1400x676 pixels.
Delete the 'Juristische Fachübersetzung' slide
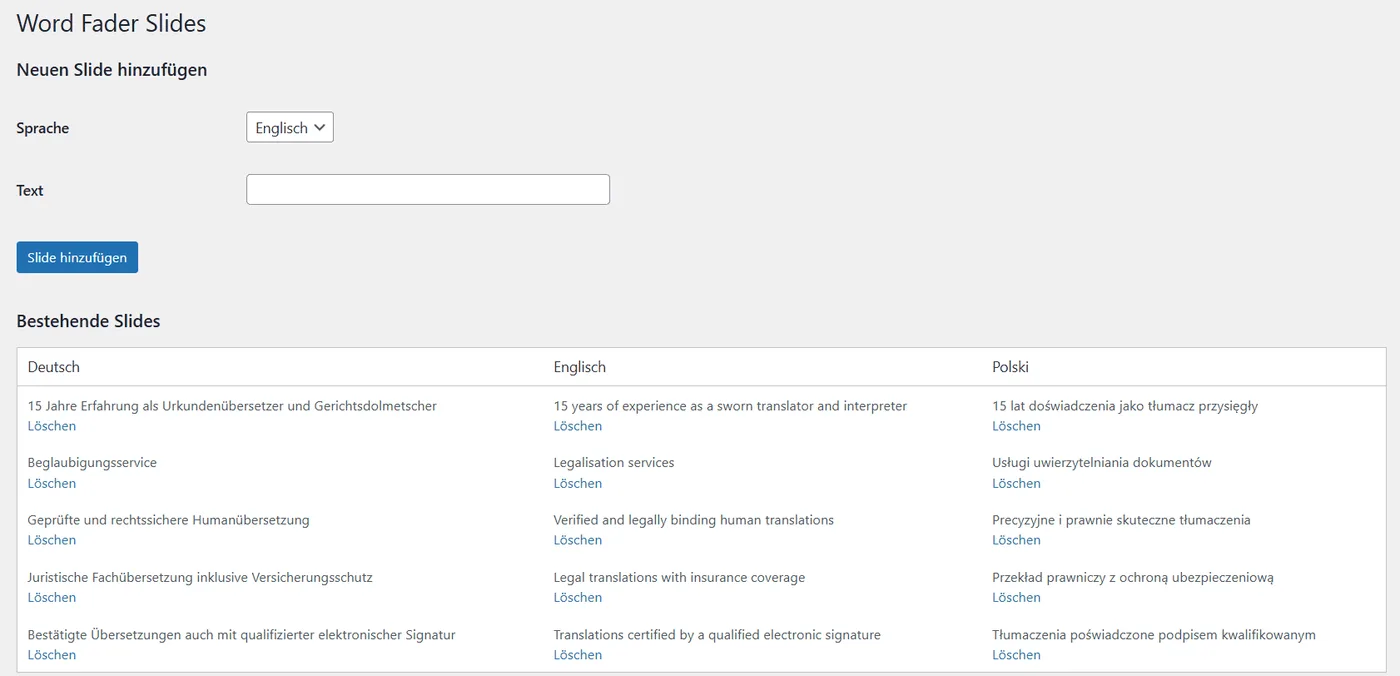[52, 597]
